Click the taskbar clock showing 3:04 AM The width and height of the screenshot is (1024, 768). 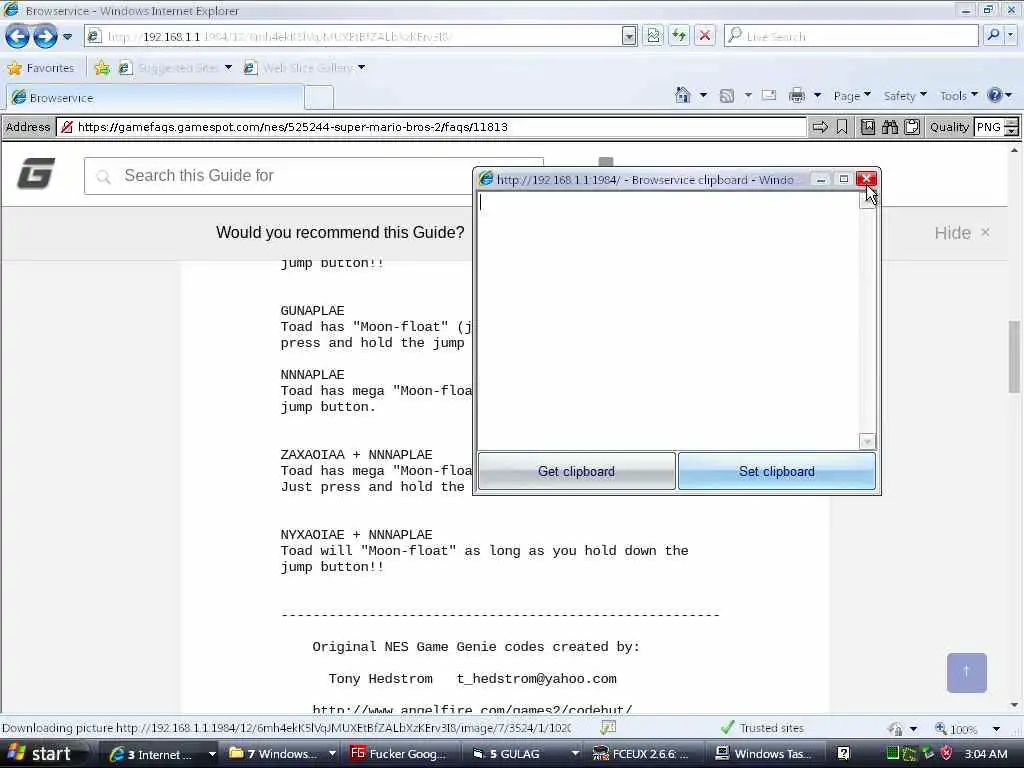[x=985, y=754]
